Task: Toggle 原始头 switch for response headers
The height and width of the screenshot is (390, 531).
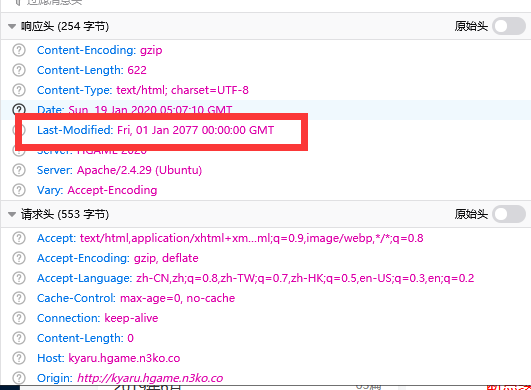Action: 509,26
